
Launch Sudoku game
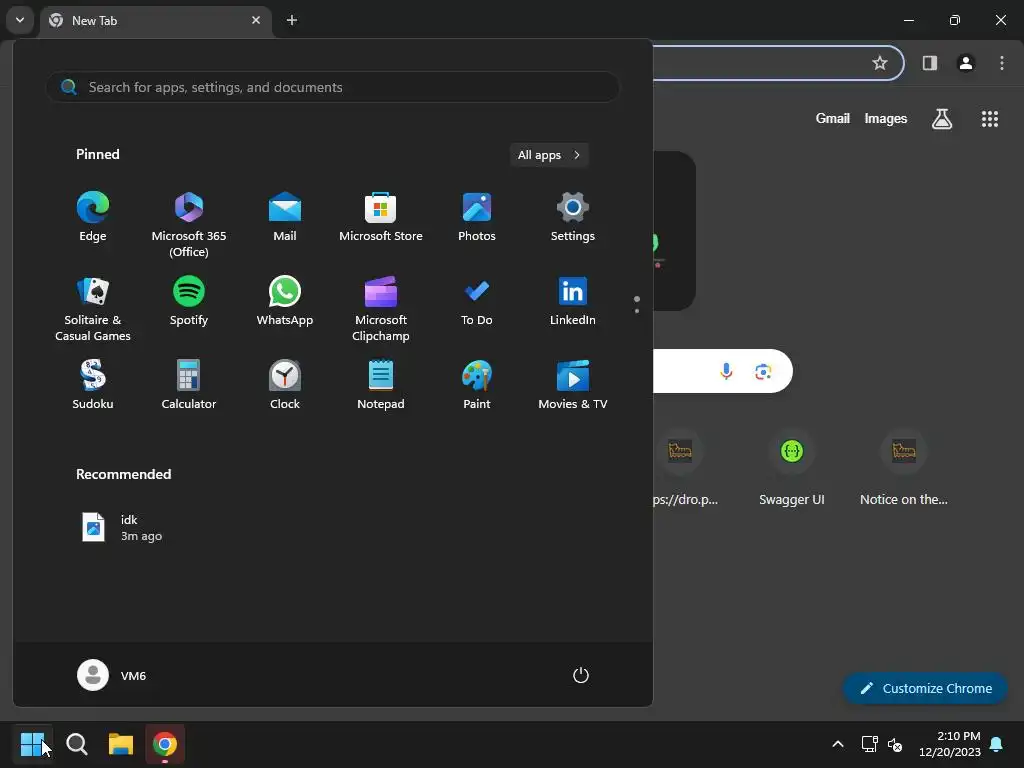point(93,385)
